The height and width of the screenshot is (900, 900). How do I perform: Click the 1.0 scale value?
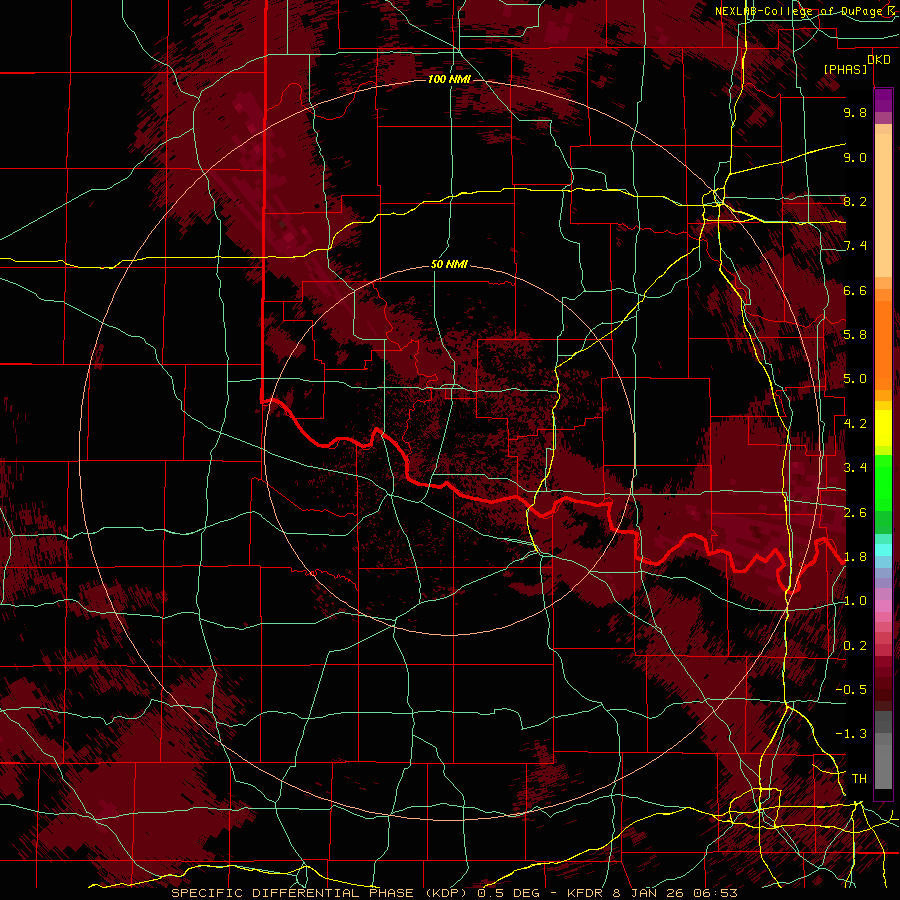pyautogui.click(x=855, y=601)
